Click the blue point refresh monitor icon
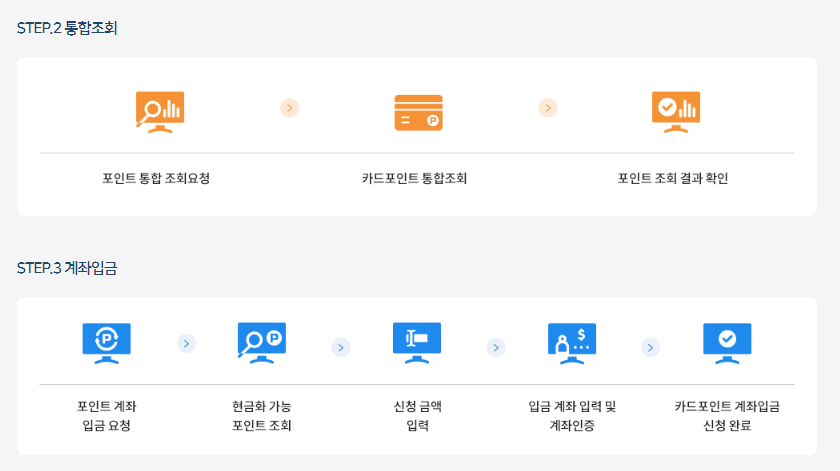Viewport: 840px width, 471px height. [107, 343]
